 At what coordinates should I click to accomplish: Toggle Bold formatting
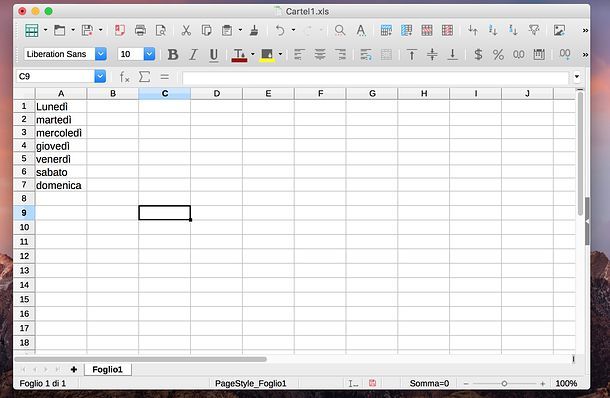coord(173,54)
